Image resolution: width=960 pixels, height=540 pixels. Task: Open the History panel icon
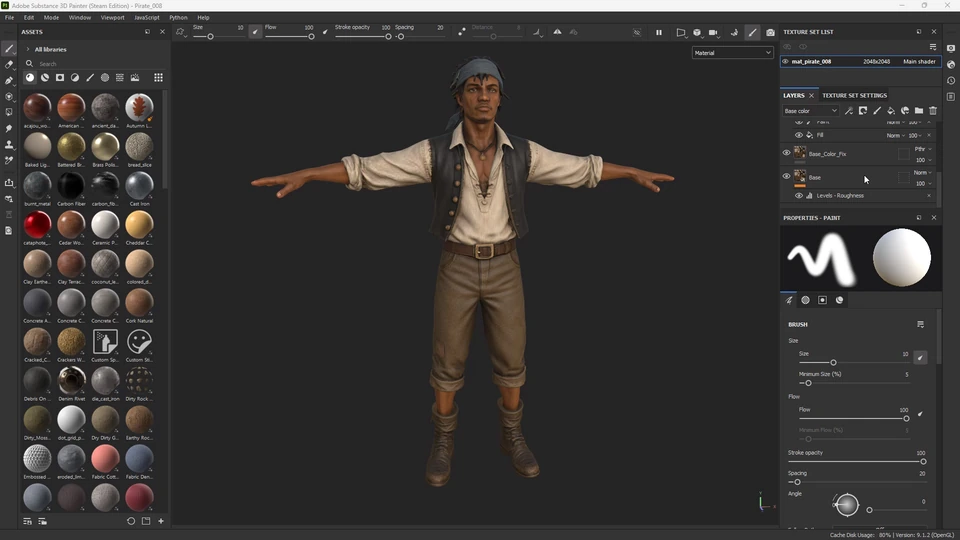click(951, 81)
